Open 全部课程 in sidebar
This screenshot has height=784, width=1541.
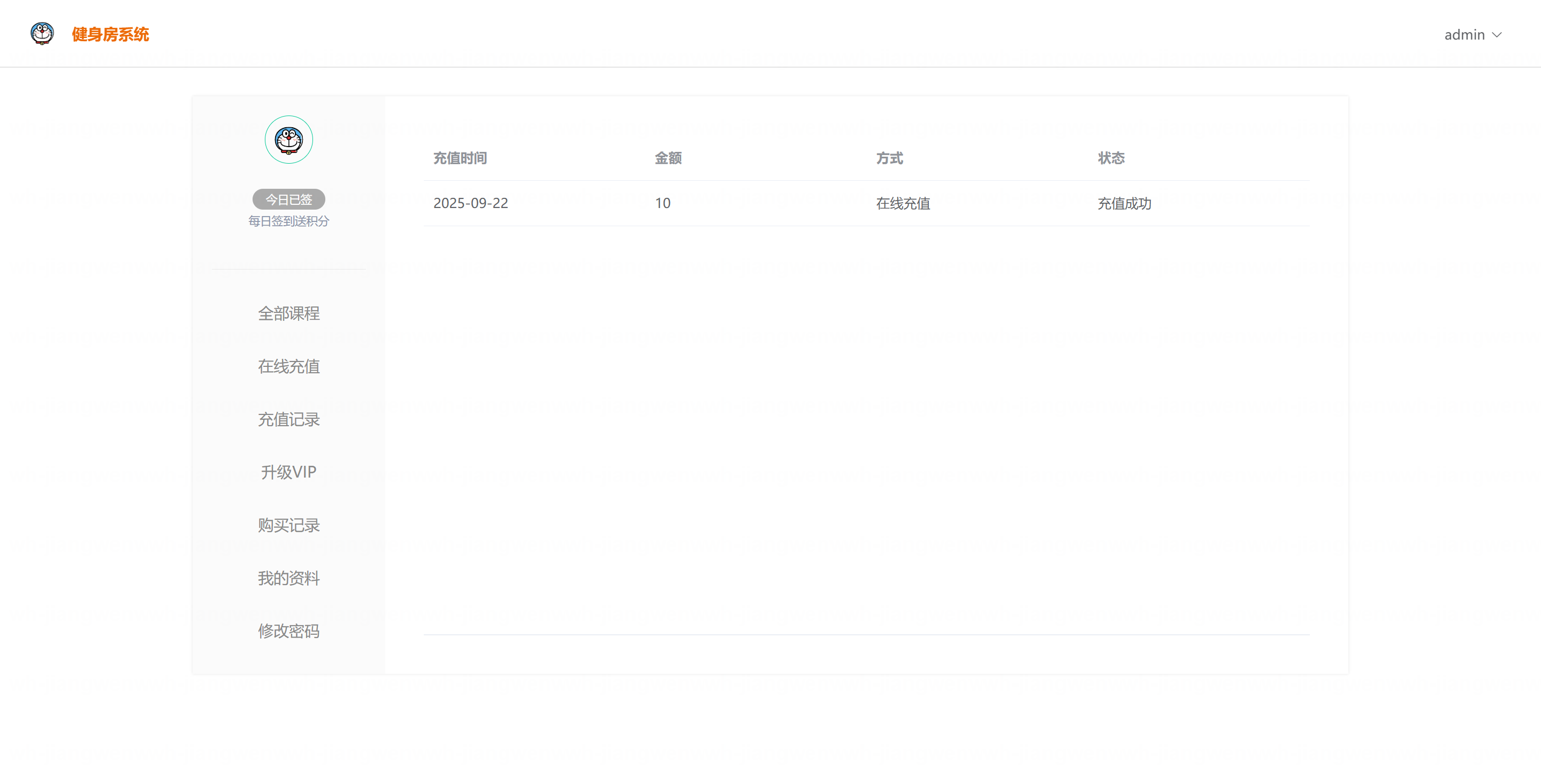pyautogui.click(x=289, y=313)
